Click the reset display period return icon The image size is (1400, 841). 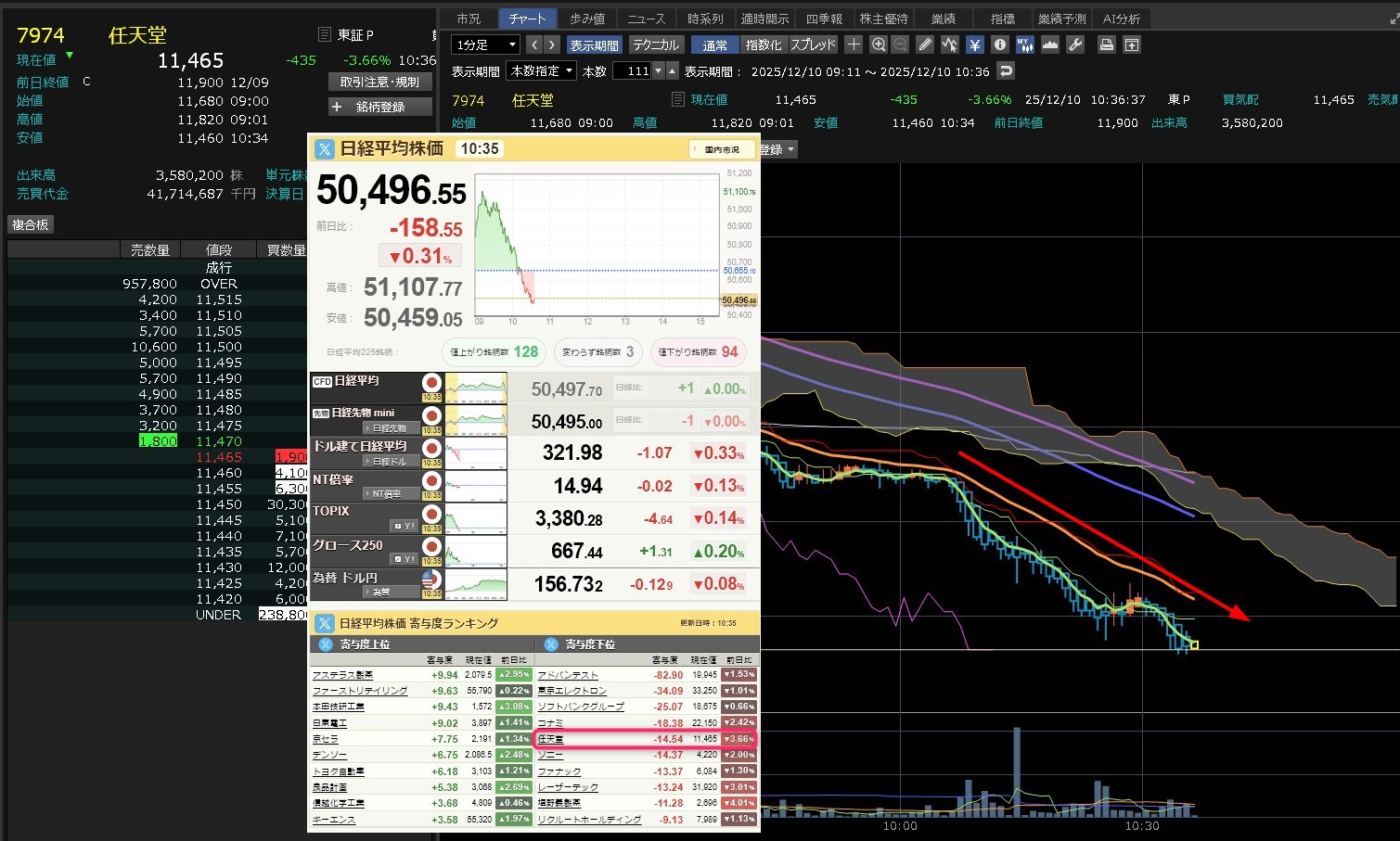[x=1005, y=71]
